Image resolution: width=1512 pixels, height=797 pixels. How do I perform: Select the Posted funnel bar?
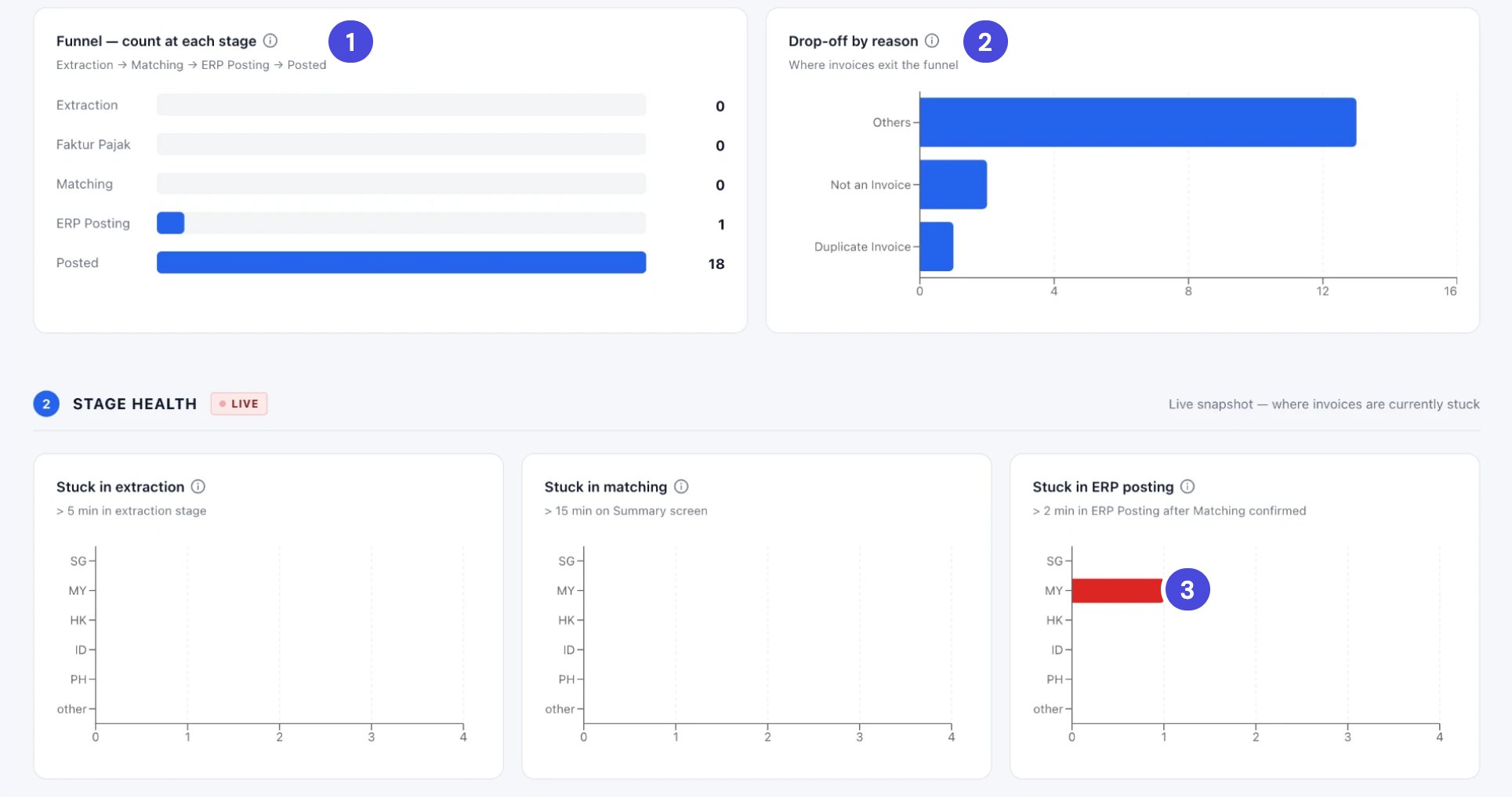coord(401,263)
